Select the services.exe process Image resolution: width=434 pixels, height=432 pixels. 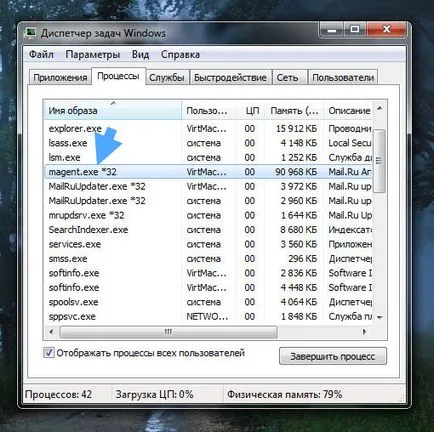click(x=208, y=244)
